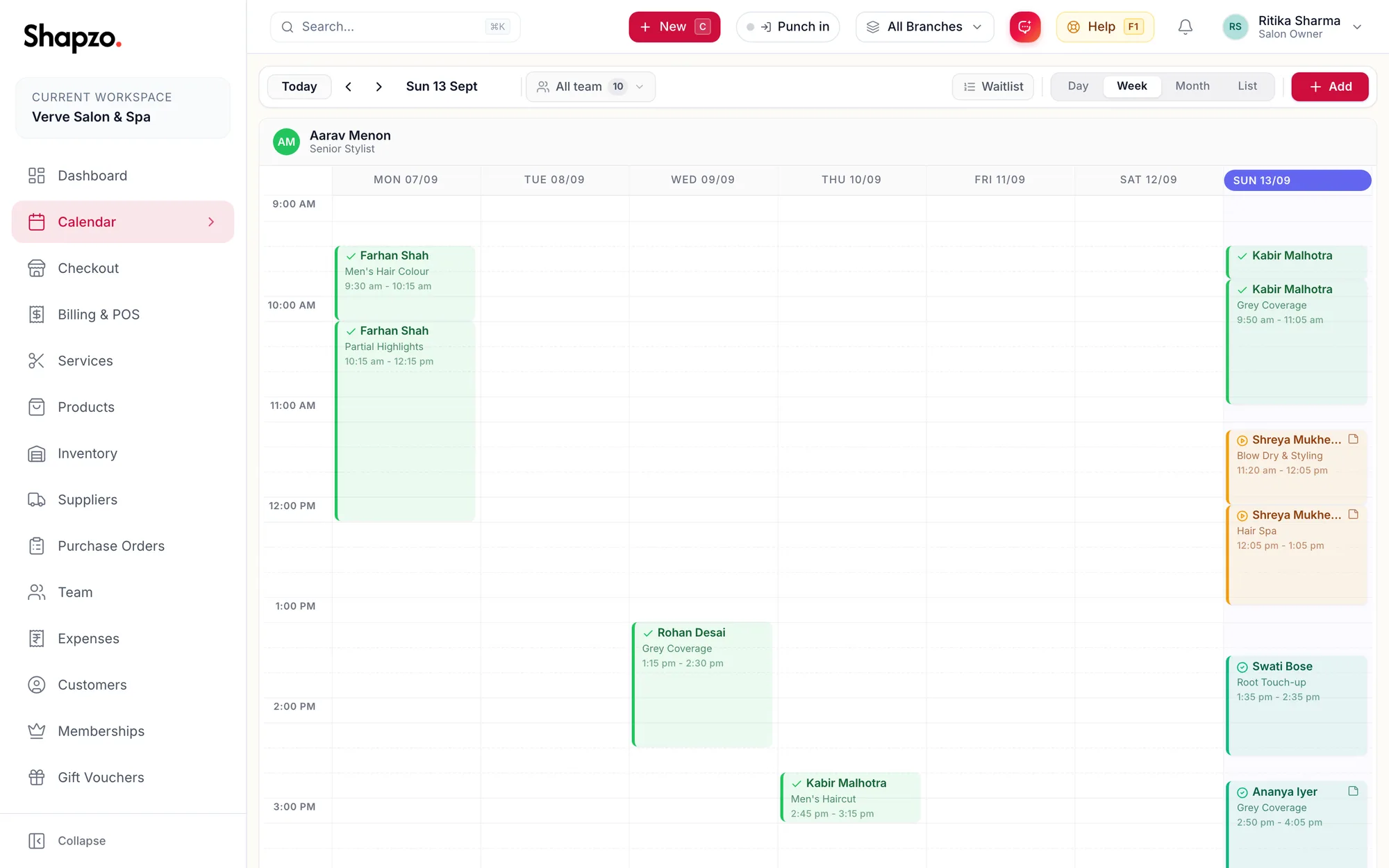Expand the All Branches dropdown
This screenshot has height=868, width=1389.
point(924,27)
